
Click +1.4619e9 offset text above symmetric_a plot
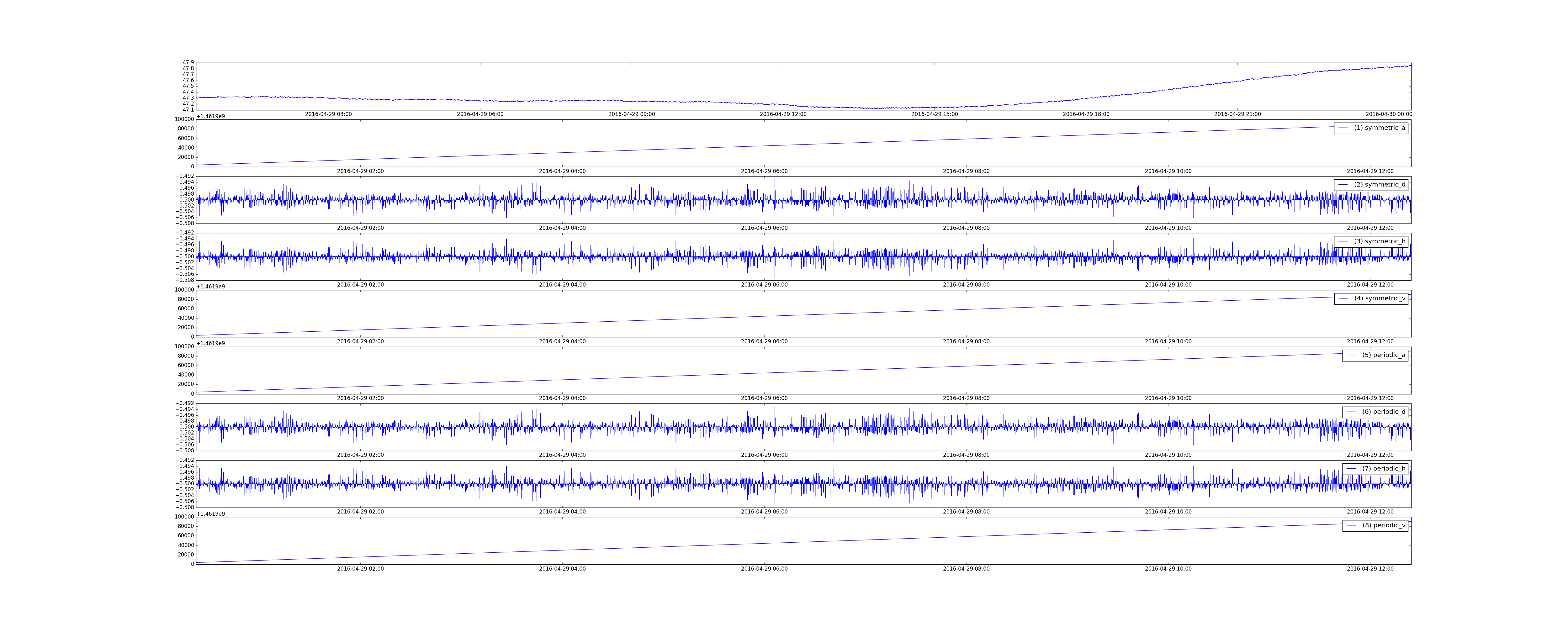click(211, 116)
